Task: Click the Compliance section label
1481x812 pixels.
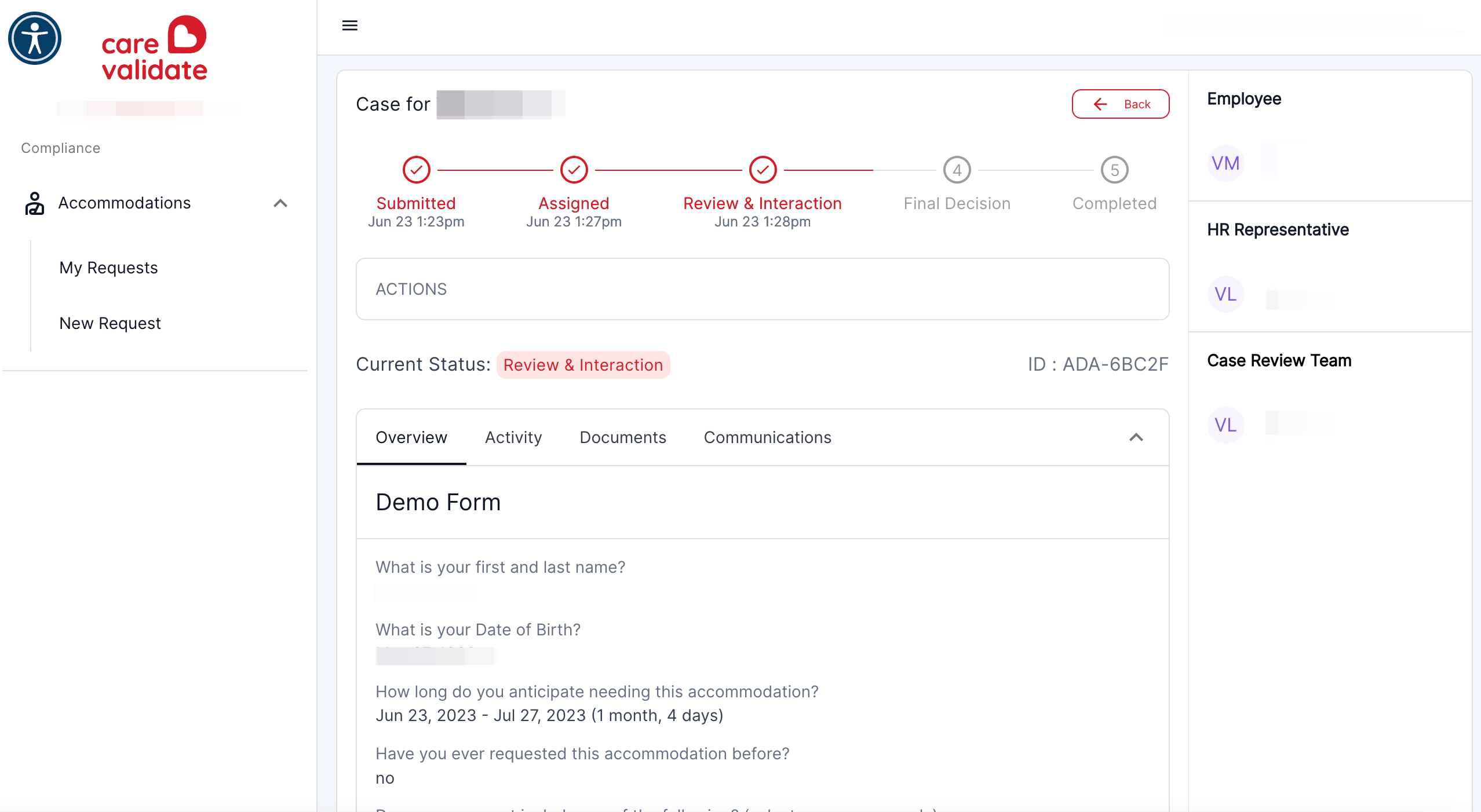Action: (x=61, y=148)
